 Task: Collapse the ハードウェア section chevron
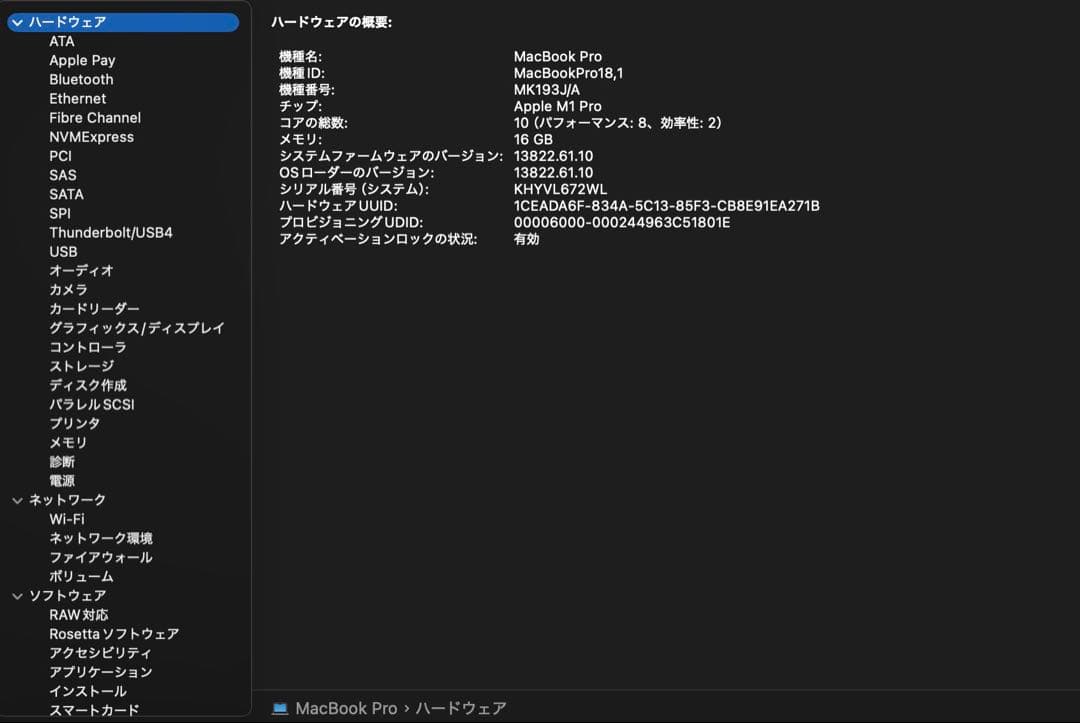click(17, 21)
